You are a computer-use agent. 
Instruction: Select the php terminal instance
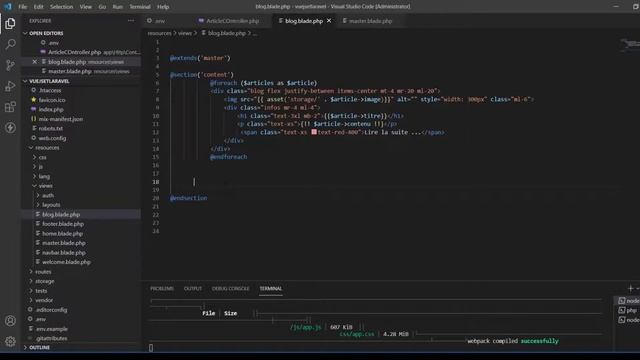(x=627, y=310)
